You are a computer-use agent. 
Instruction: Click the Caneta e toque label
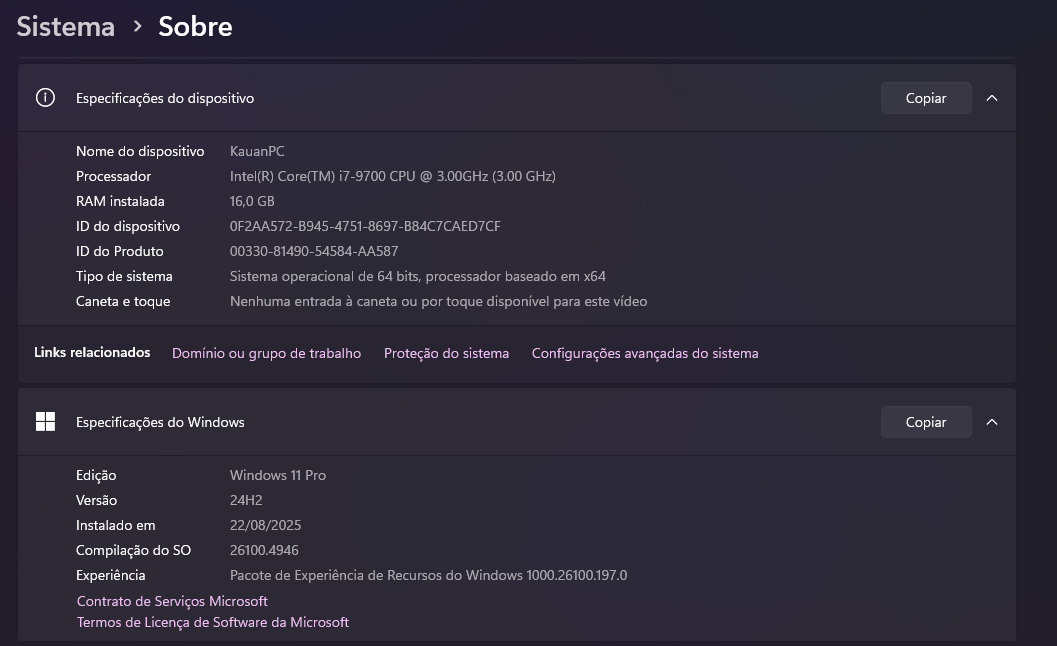tap(123, 301)
